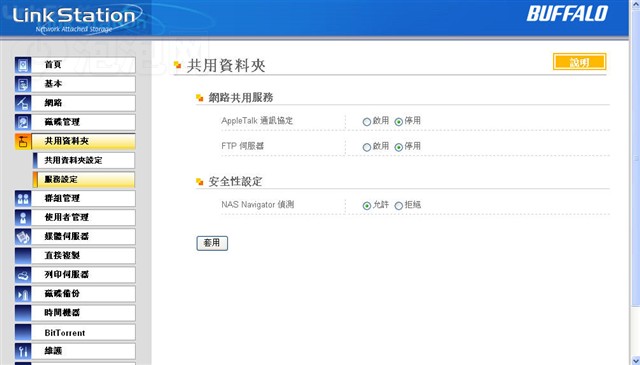Click the 直接複製 icon
640x365 pixels.
(23, 256)
